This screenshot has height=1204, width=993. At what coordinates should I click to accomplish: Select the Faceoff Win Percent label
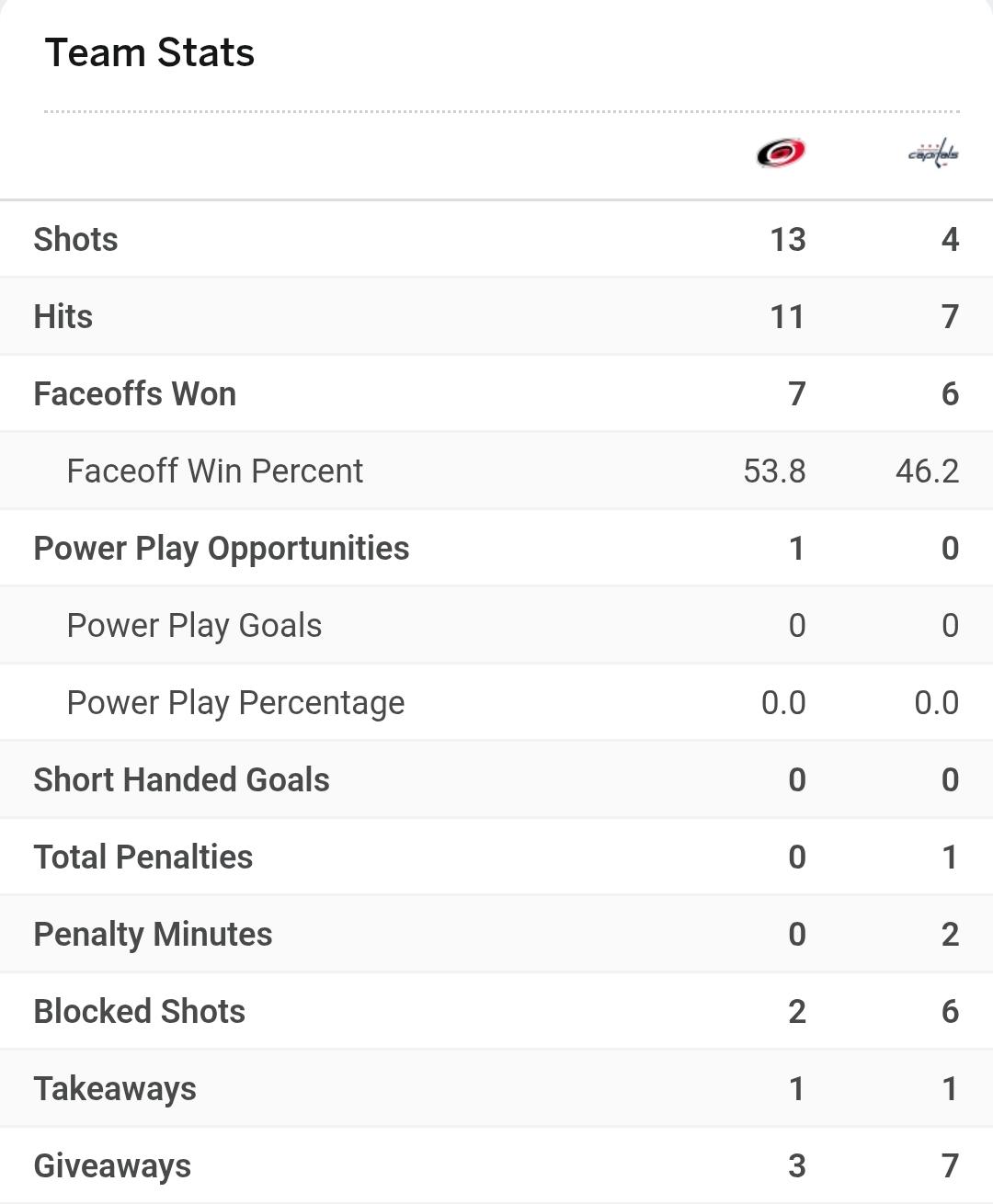215,471
